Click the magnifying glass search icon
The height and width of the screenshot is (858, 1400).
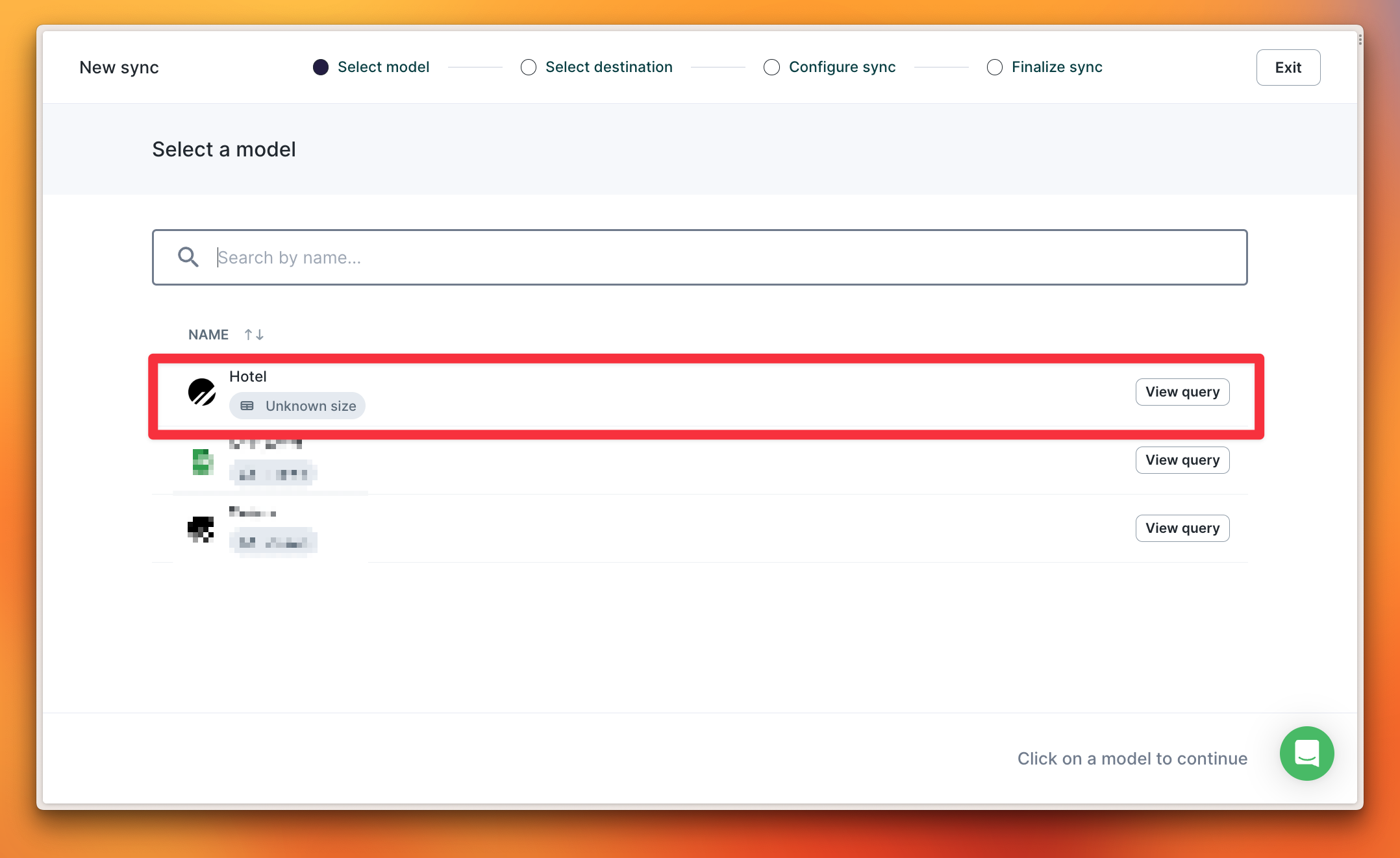188,257
